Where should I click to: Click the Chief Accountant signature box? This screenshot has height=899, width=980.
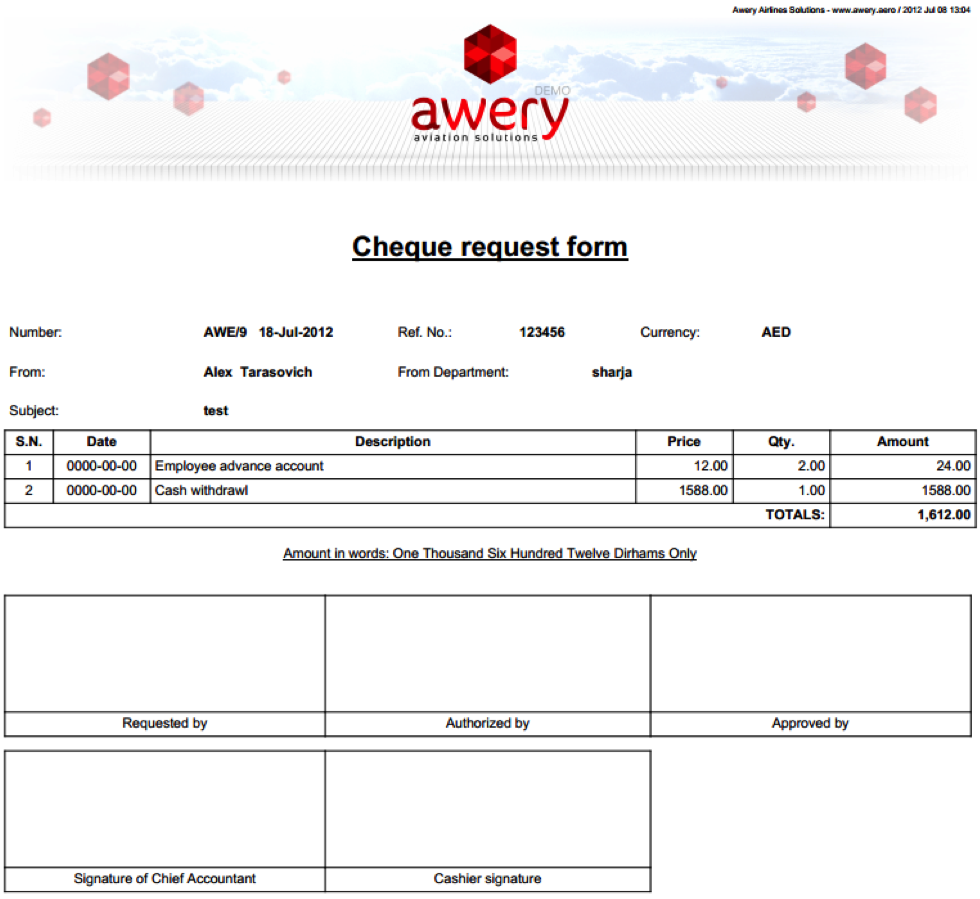(x=165, y=809)
